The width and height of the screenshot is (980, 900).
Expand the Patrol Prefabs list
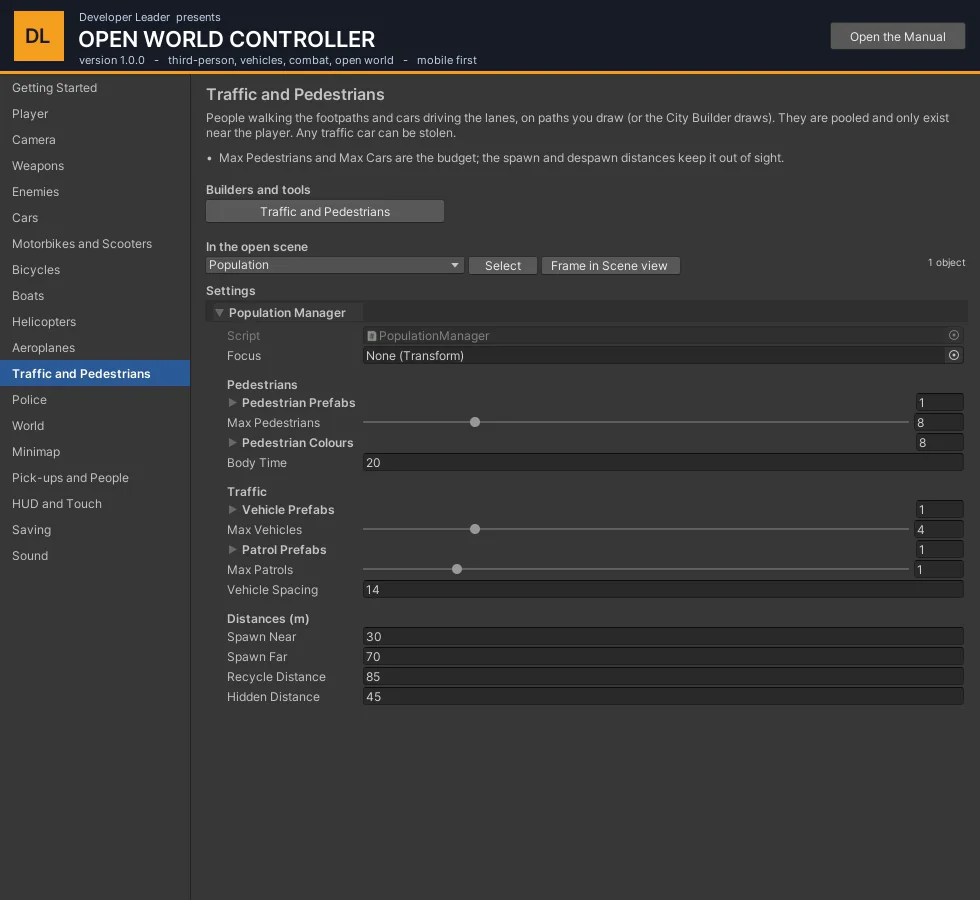232,549
